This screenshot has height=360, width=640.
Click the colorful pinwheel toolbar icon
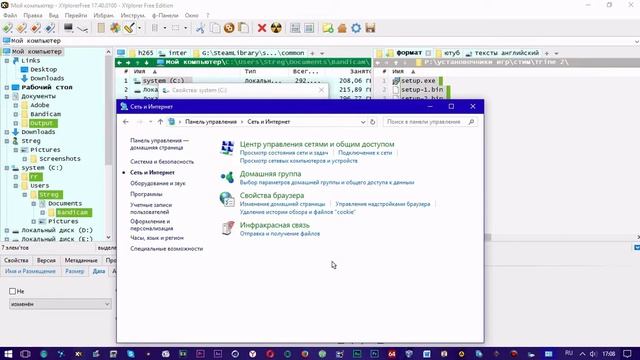(x=115, y=28)
